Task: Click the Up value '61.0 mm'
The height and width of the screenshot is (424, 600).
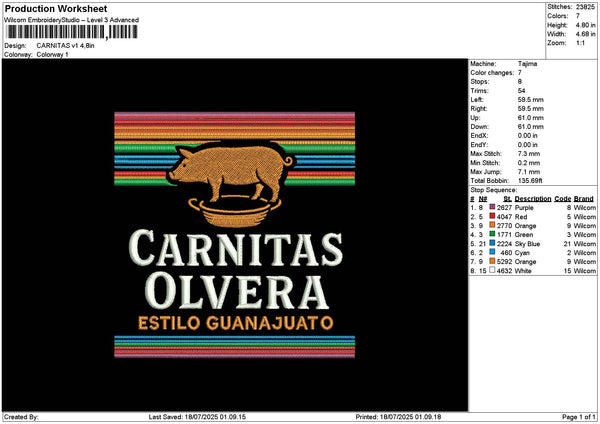Action: tap(530, 118)
